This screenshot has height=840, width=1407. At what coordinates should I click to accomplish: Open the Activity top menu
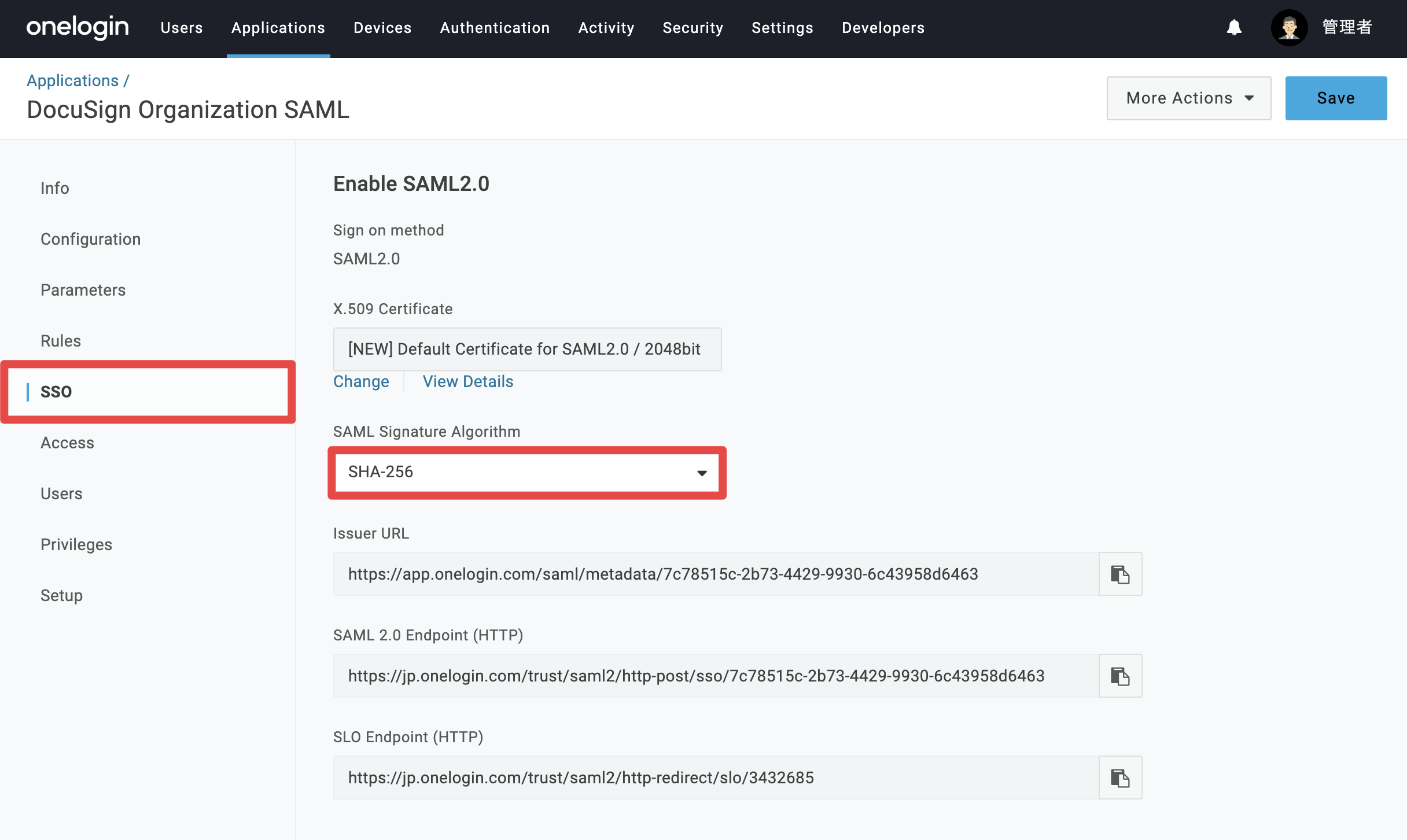pos(606,28)
